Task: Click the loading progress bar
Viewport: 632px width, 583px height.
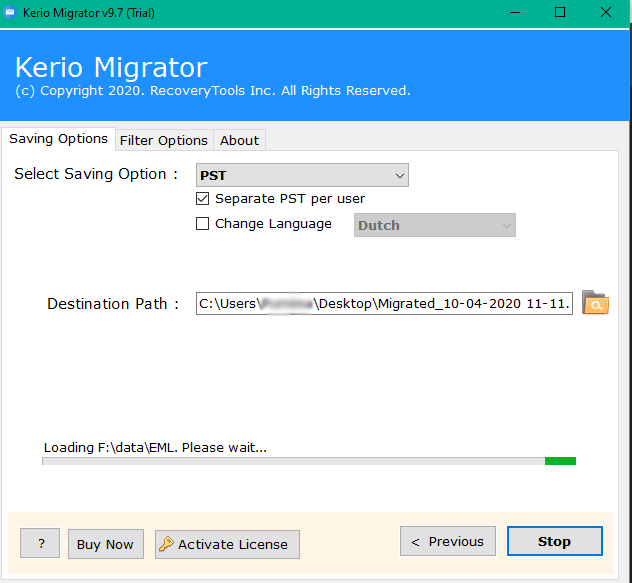Action: (308, 461)
